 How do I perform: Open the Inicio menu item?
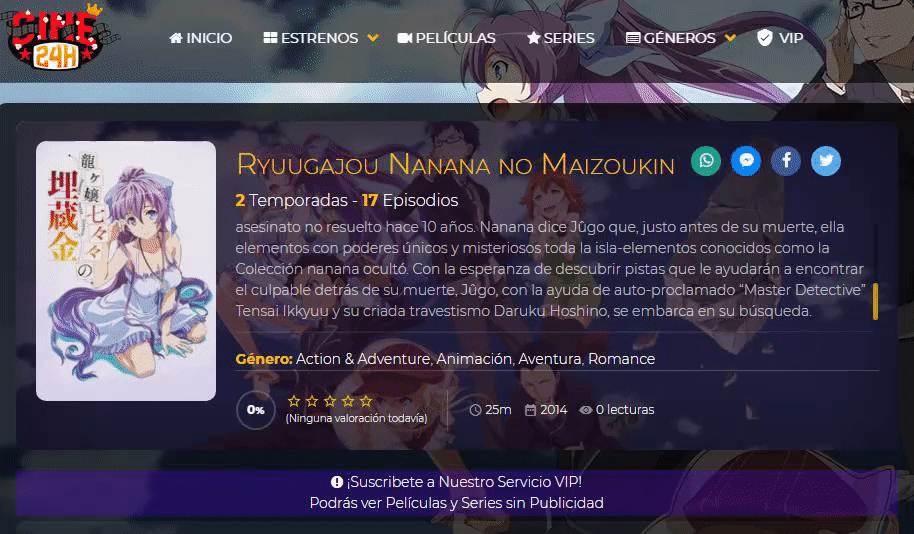pyautogui.click(x=201, y=38)
